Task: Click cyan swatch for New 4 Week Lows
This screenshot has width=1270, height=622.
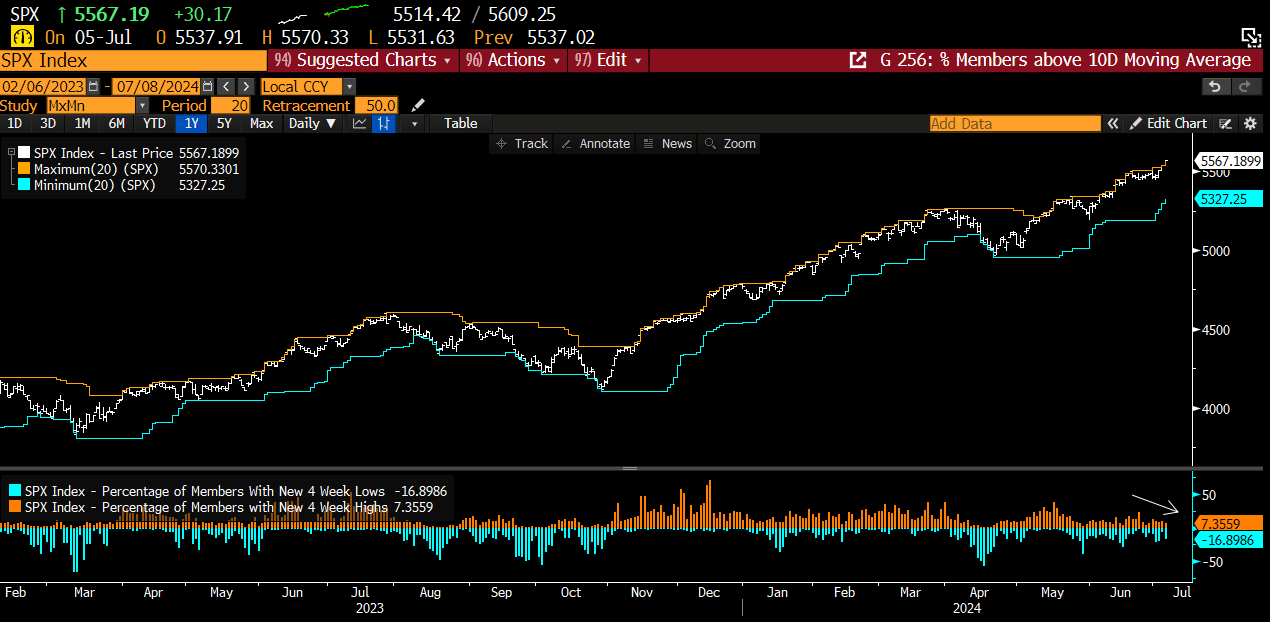Action: (x=14, y=491)
